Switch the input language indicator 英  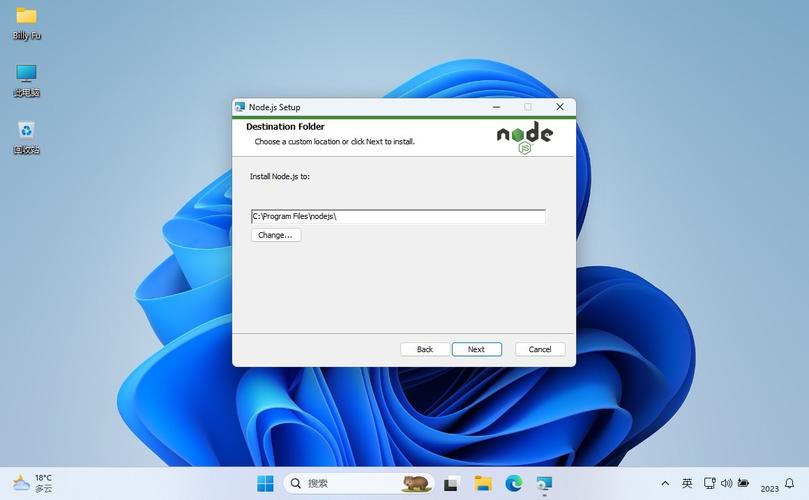pyautogui.click(x=687, y=483)
